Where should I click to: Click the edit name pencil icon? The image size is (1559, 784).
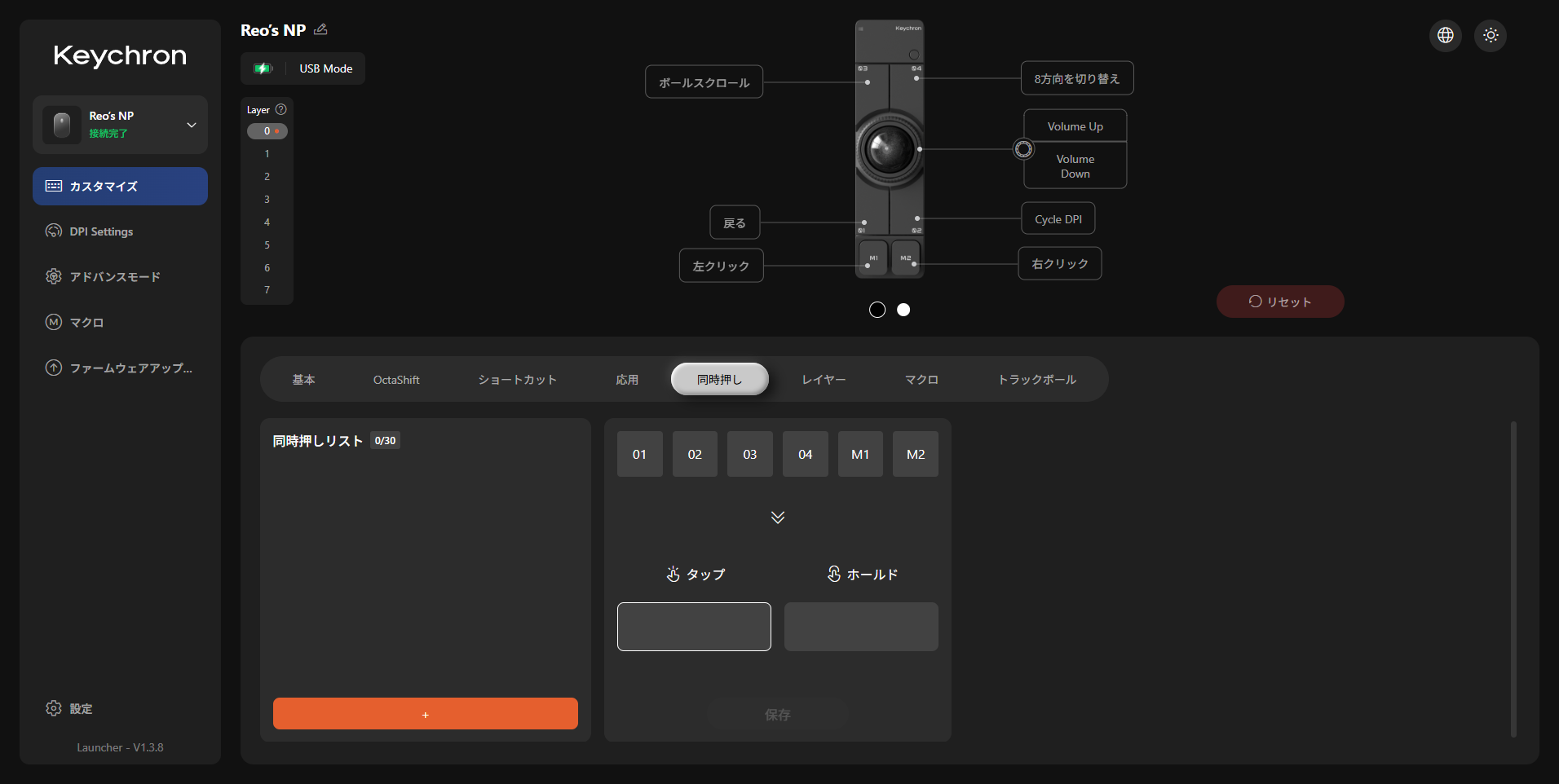pyautogui.click(x=320, y=29)
